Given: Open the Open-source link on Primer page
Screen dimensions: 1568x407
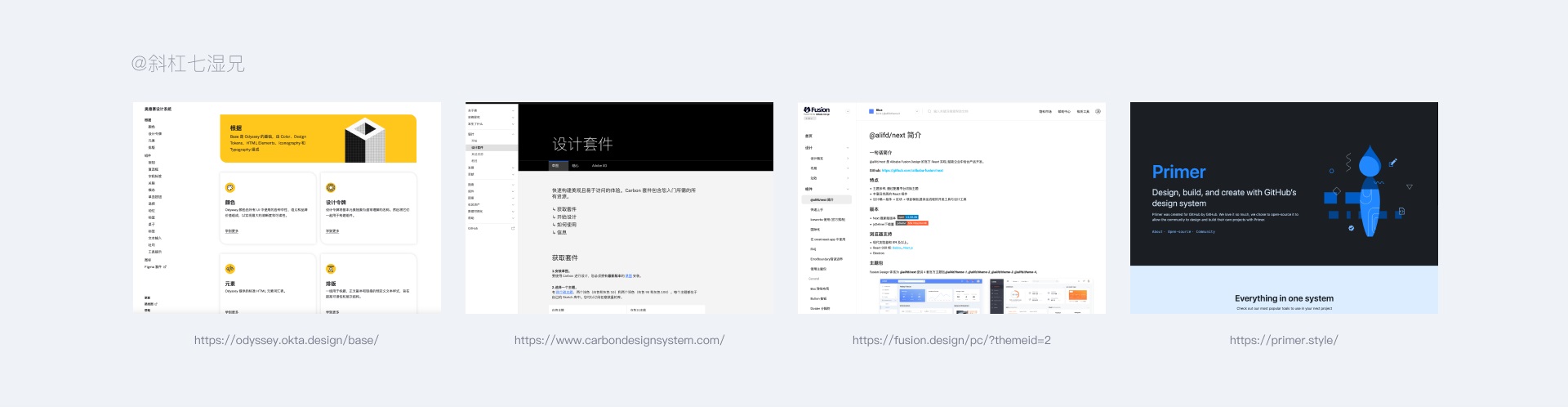Looking at the screenshot, I should click(1179, 231).
